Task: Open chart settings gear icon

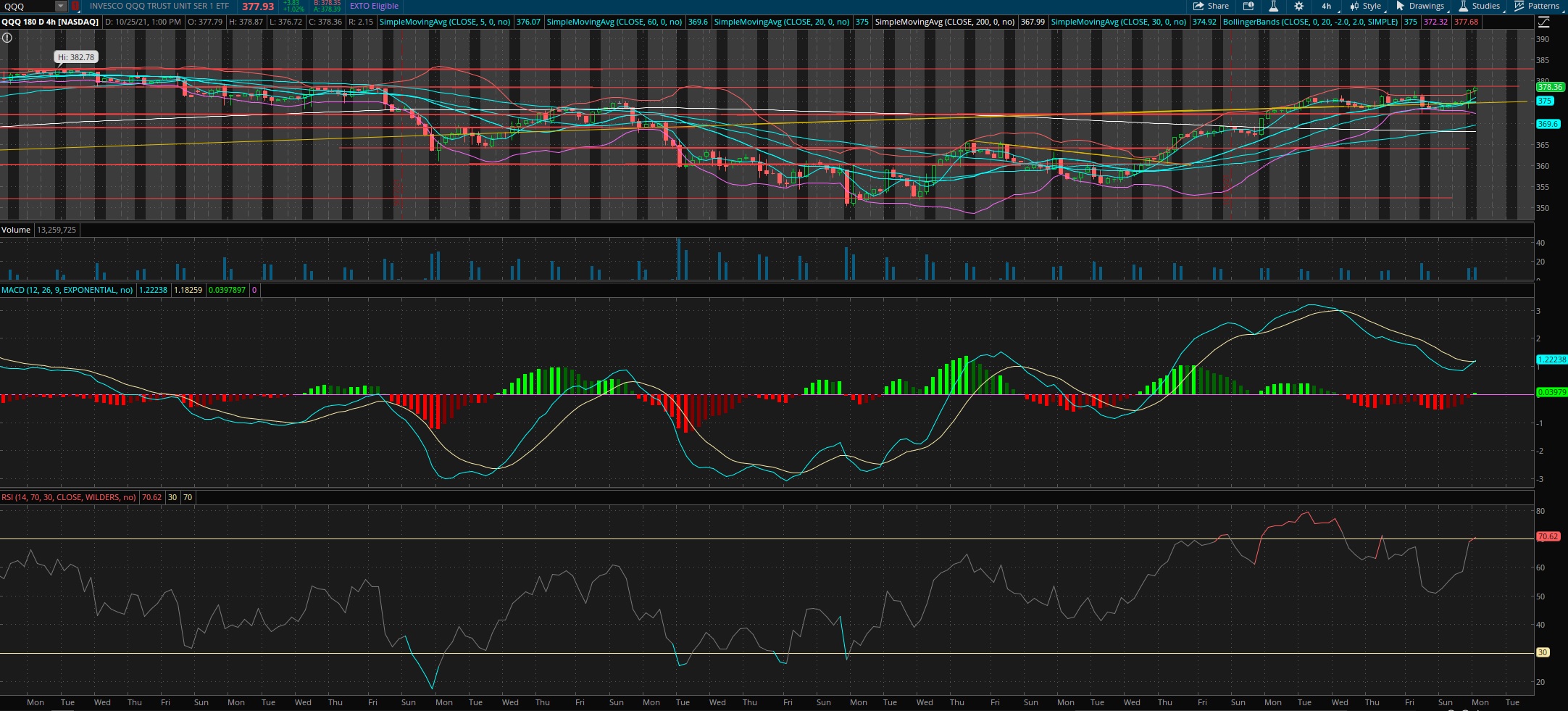Action: point(1298,6)
